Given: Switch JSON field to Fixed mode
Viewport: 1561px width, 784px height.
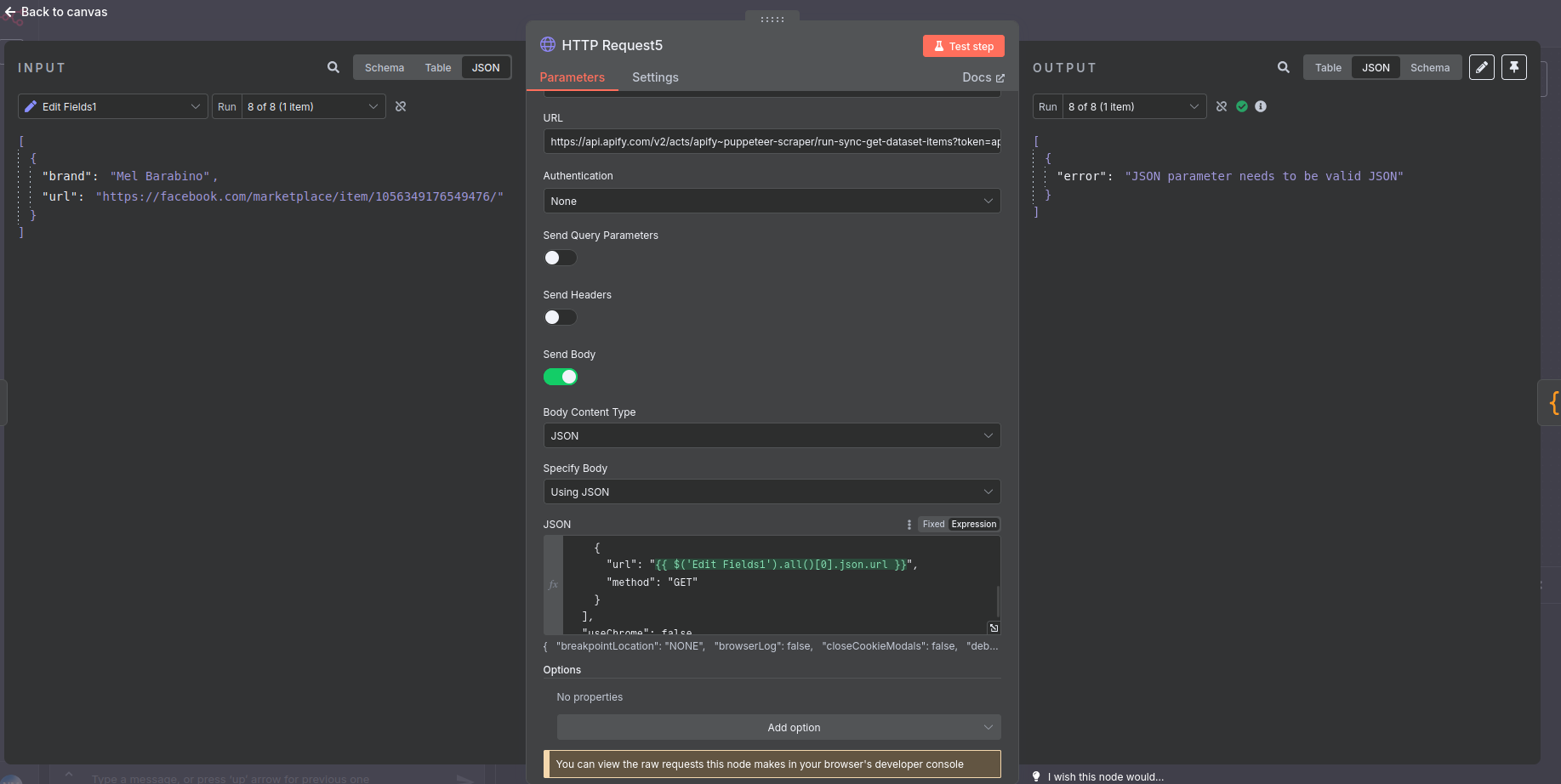Looking at the screenshot, I should tap(933, 524).
